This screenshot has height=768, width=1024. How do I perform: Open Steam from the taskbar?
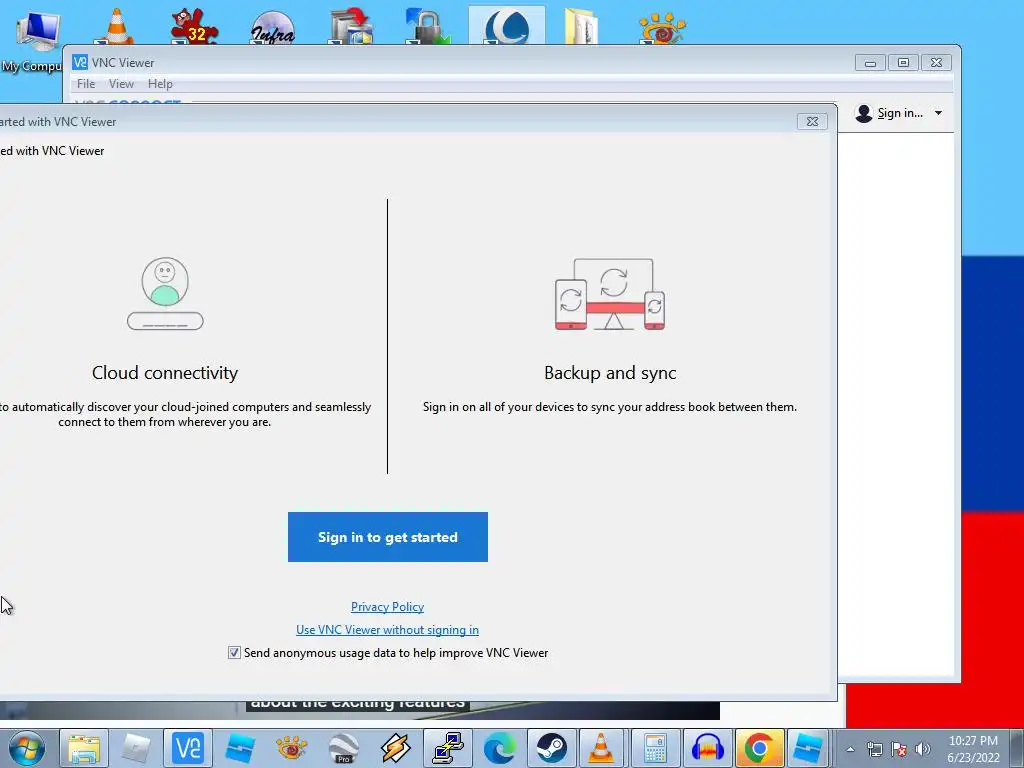click(552, 748)
